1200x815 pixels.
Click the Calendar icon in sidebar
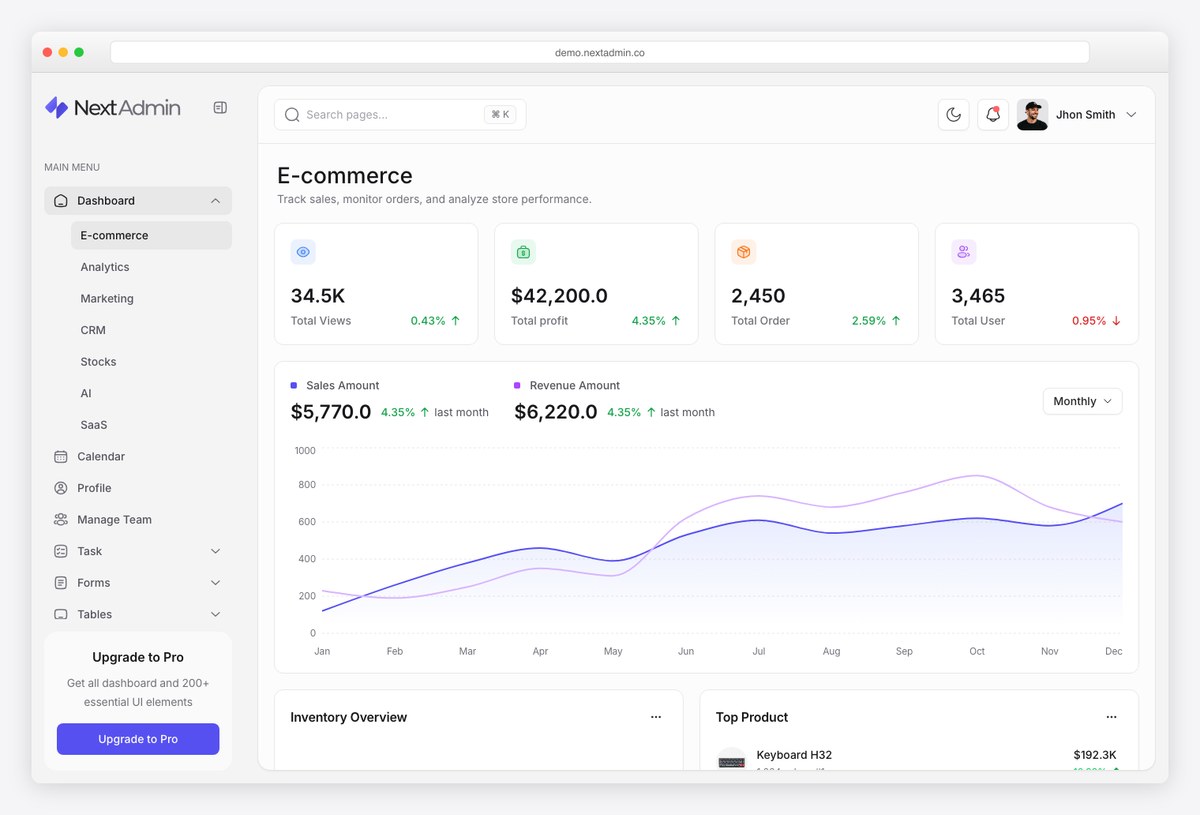tap(61, 457)
